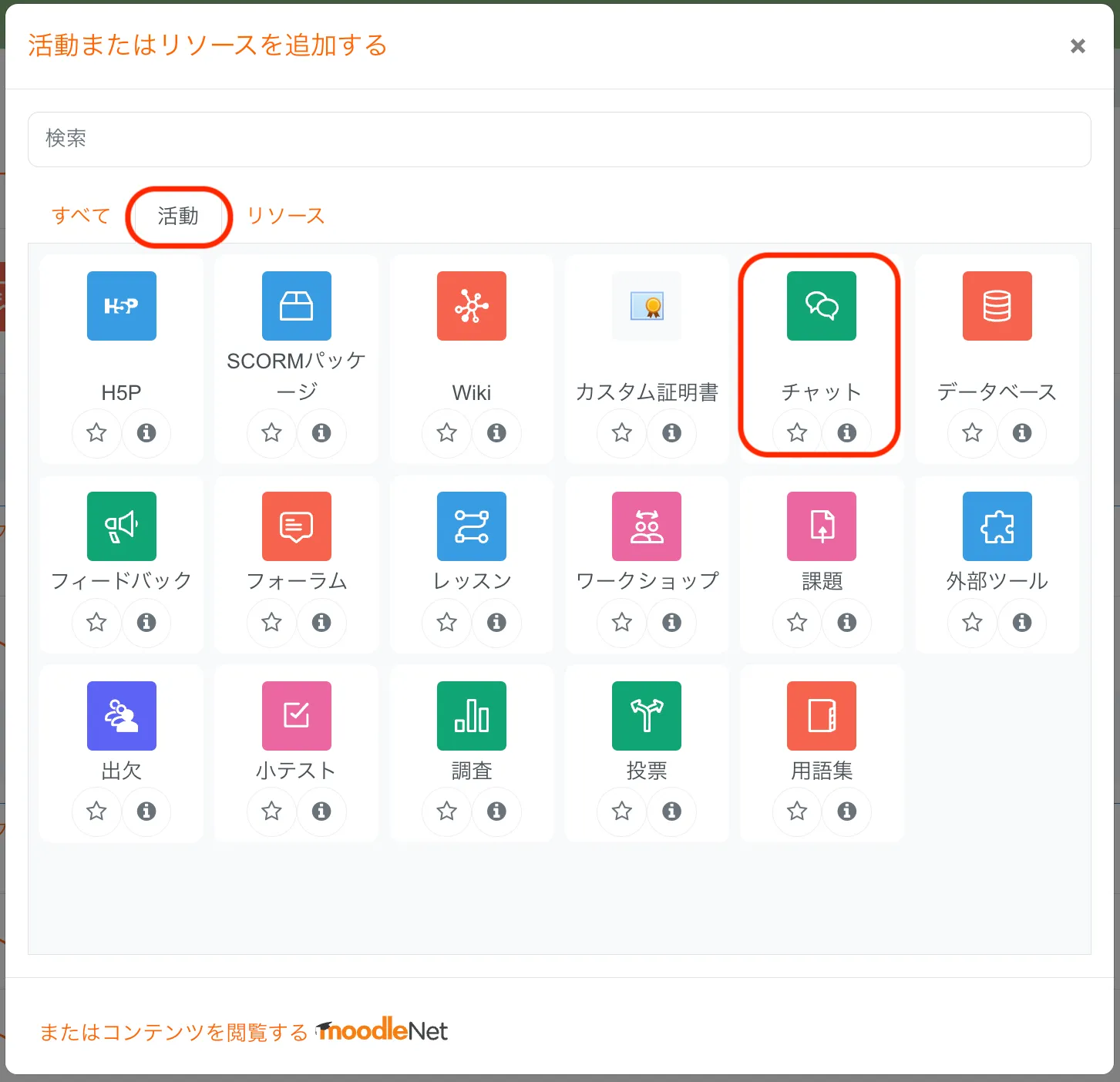
Task: Show info for the Assignment activity
Action: (847, 622)
